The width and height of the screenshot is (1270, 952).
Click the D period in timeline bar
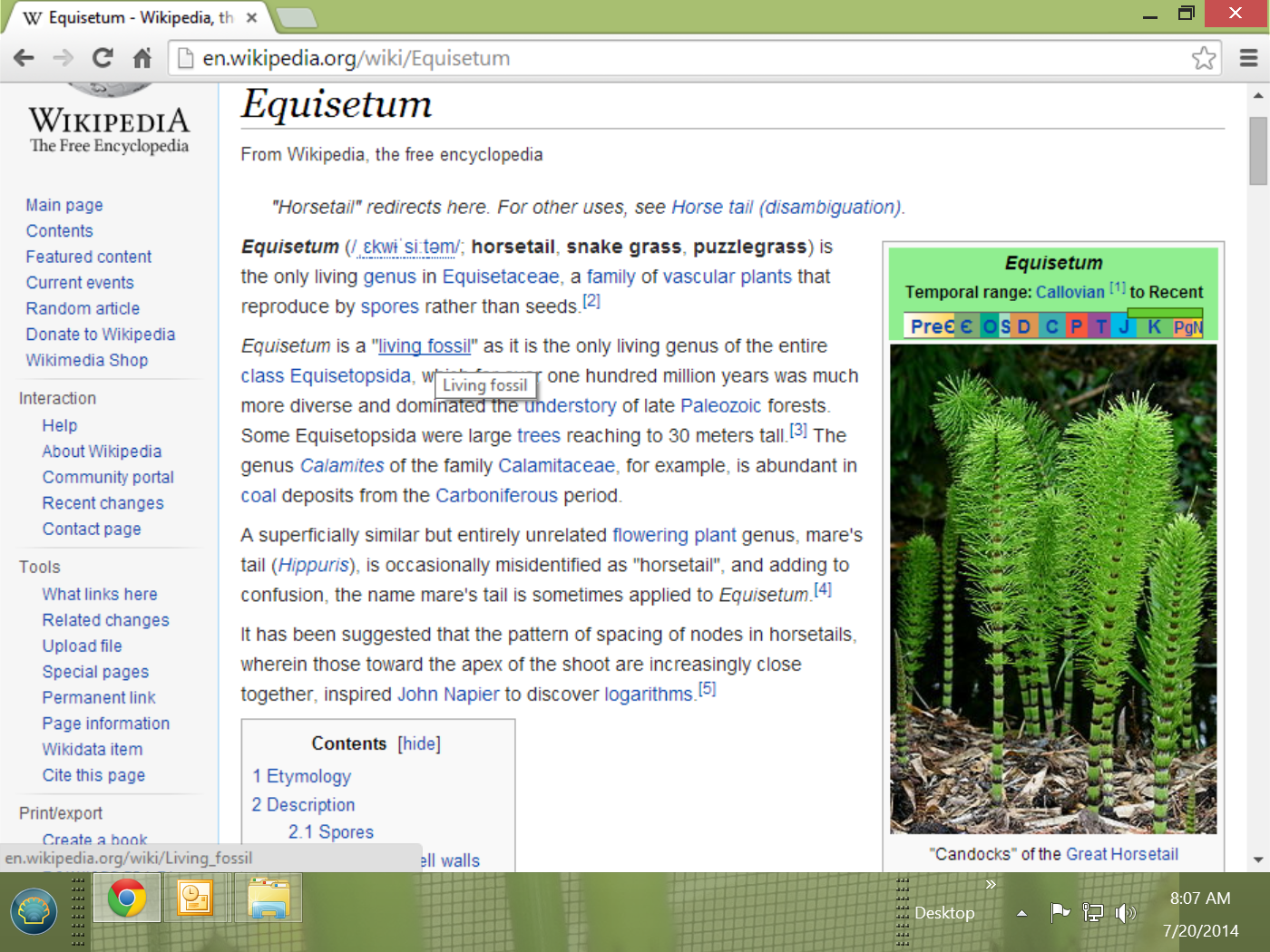[1024, 326]
